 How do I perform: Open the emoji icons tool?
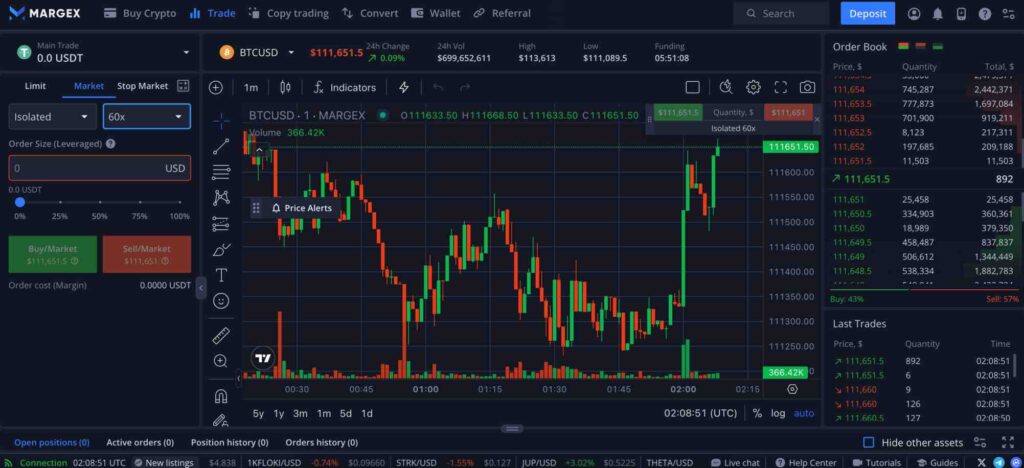tap(221, 301)
